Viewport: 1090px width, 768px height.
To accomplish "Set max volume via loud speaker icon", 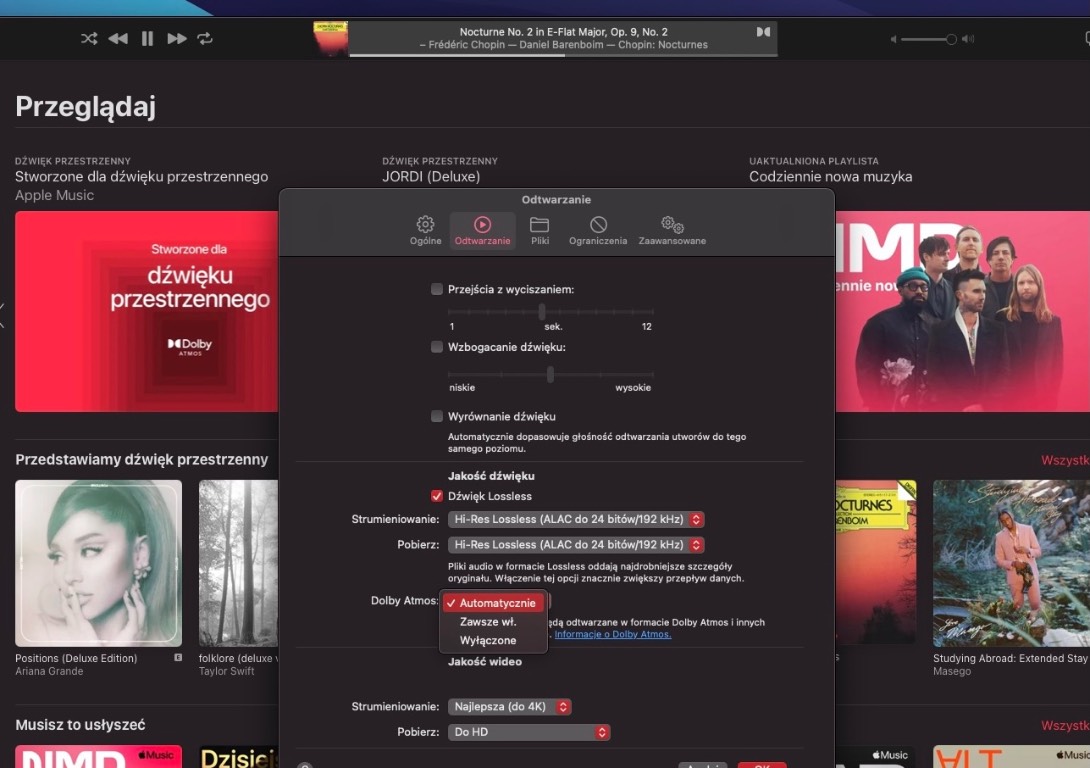I will click(968, 40).
